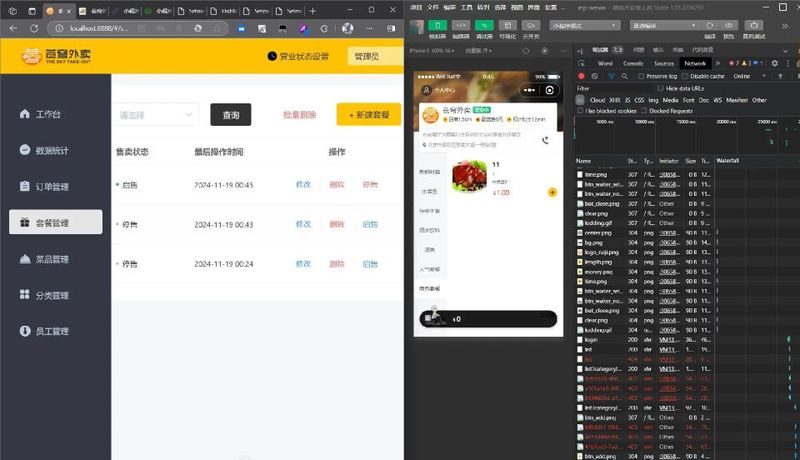This screenshot has height=460, width=800.
Task: Click the 查询 search button
Action: pos(231,115)
